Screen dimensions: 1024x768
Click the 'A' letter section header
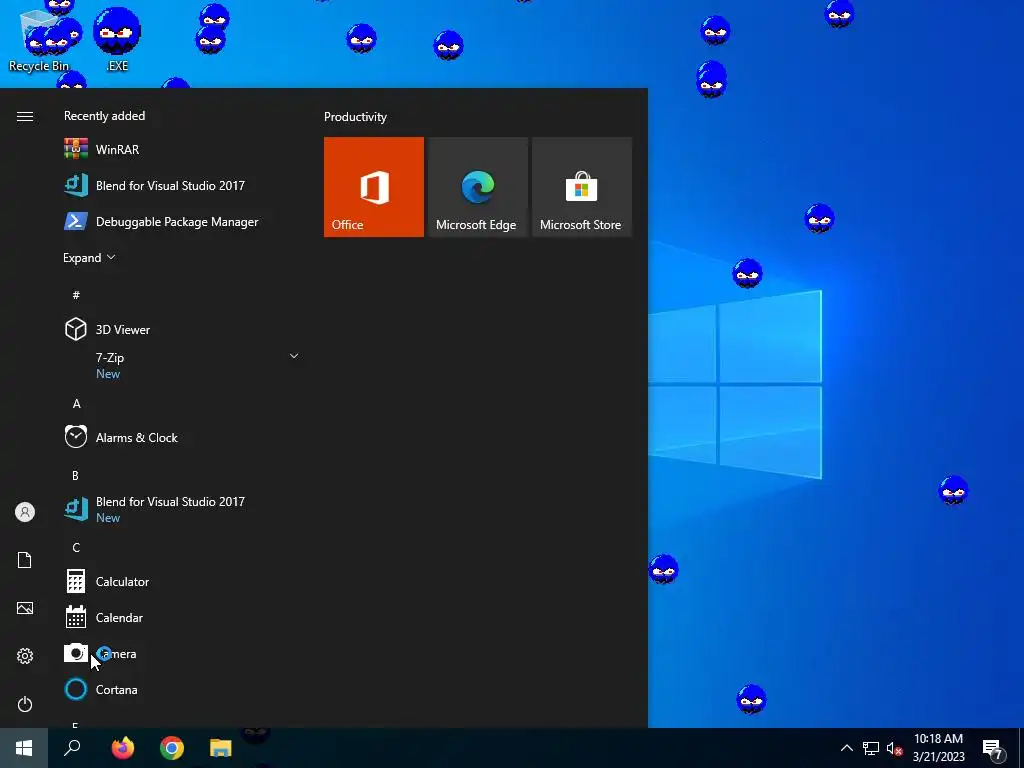(x=76, y=404)
